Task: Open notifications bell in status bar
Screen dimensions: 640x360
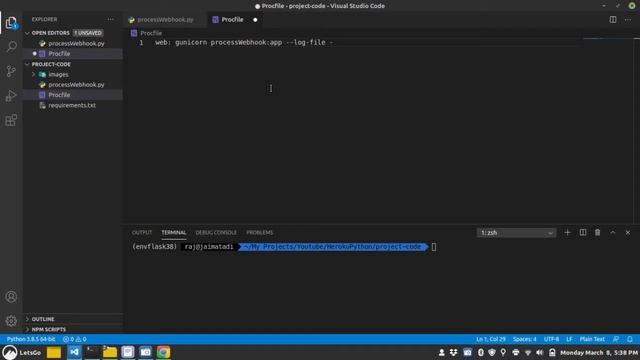Action: pyautogui.click(x=630, y=339)
